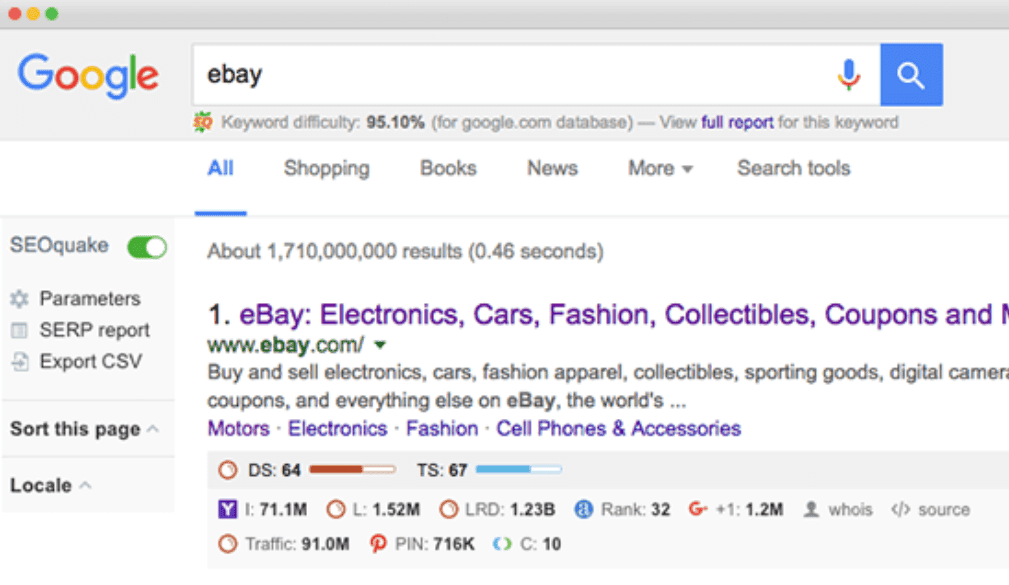Open the full report link

click(737, 123)
